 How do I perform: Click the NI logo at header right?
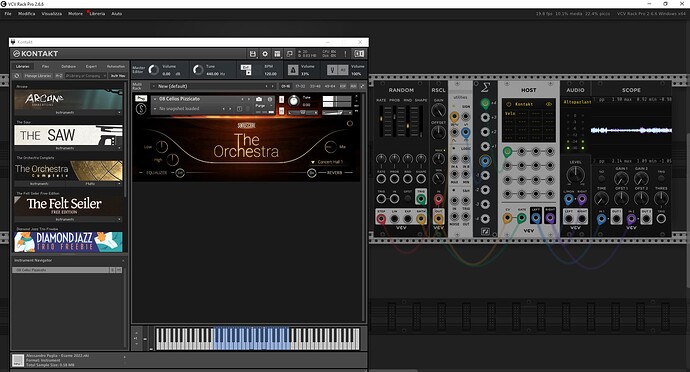pos(359,54)
